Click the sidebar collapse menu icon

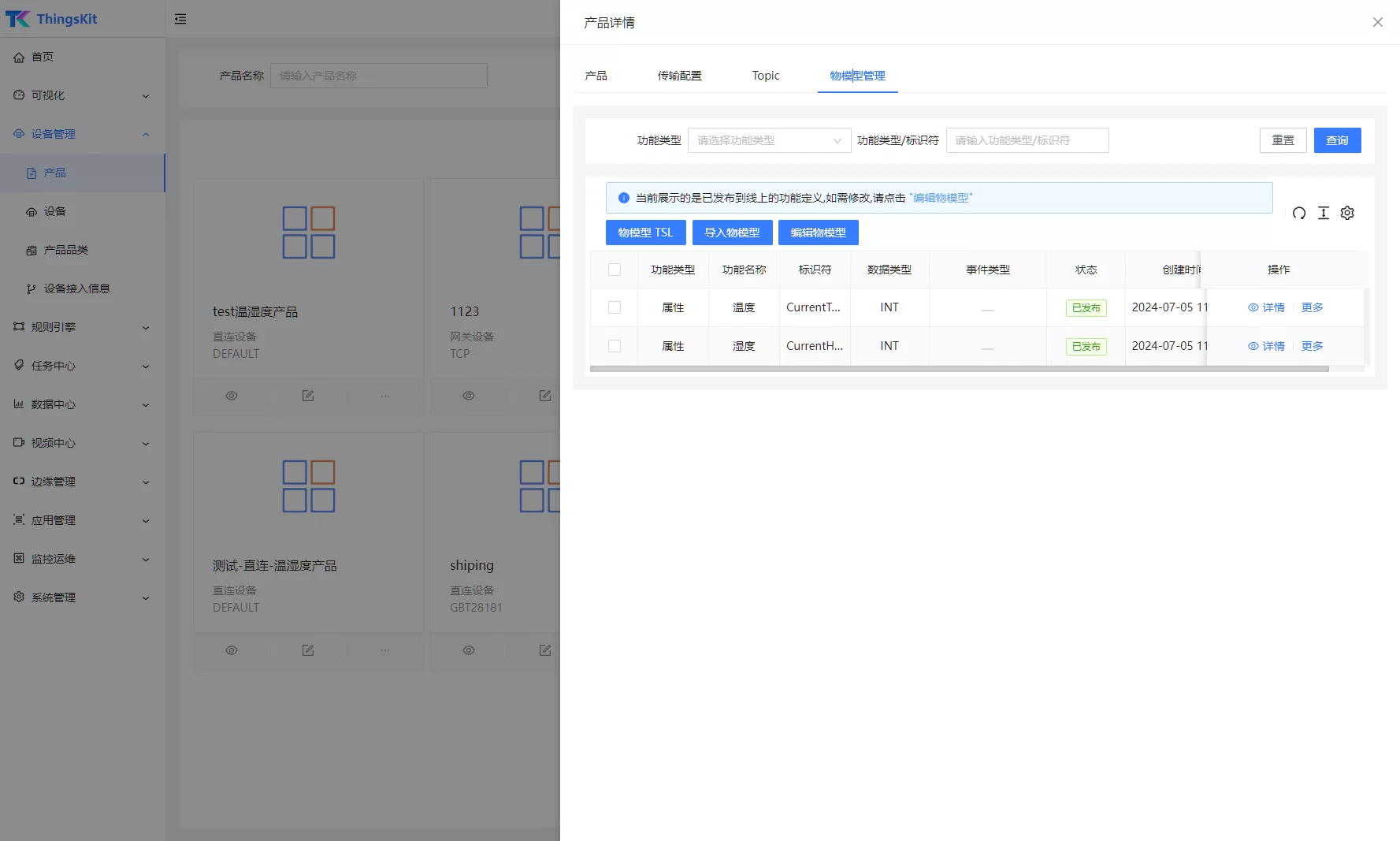click(x=180, y=19)
